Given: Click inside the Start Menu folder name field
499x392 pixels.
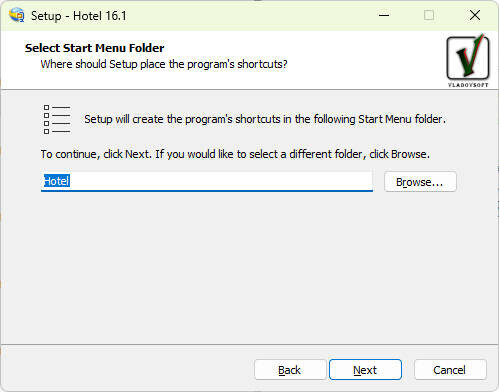Looking at the screenshot, I should pos(207,182).
